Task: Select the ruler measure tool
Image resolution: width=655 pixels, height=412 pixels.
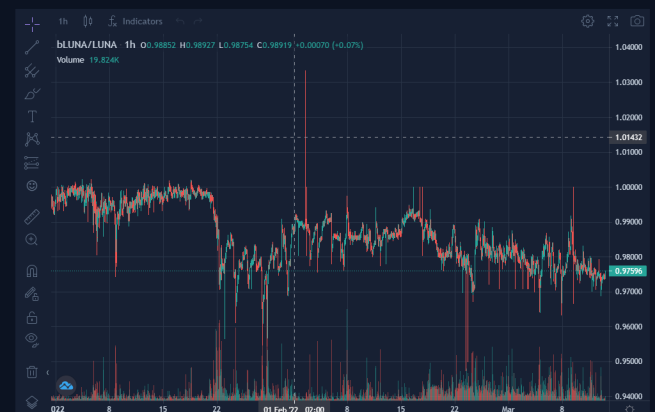Action: click(x=32, y=216)
